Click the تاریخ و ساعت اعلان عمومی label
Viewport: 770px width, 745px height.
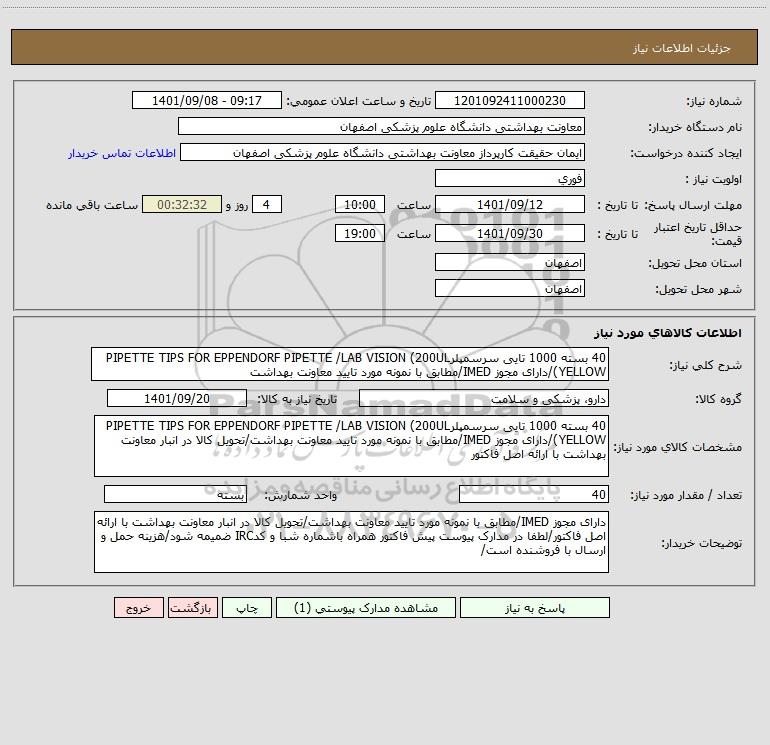(x=359, y=102)
